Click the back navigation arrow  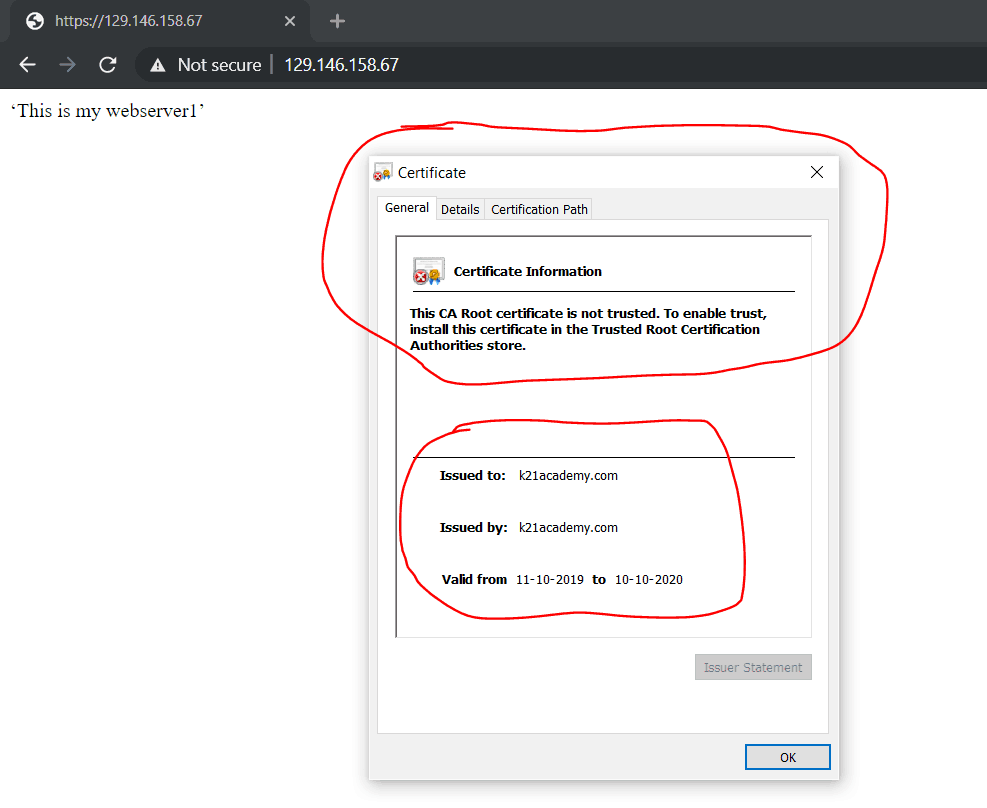(x=26, y=64)
